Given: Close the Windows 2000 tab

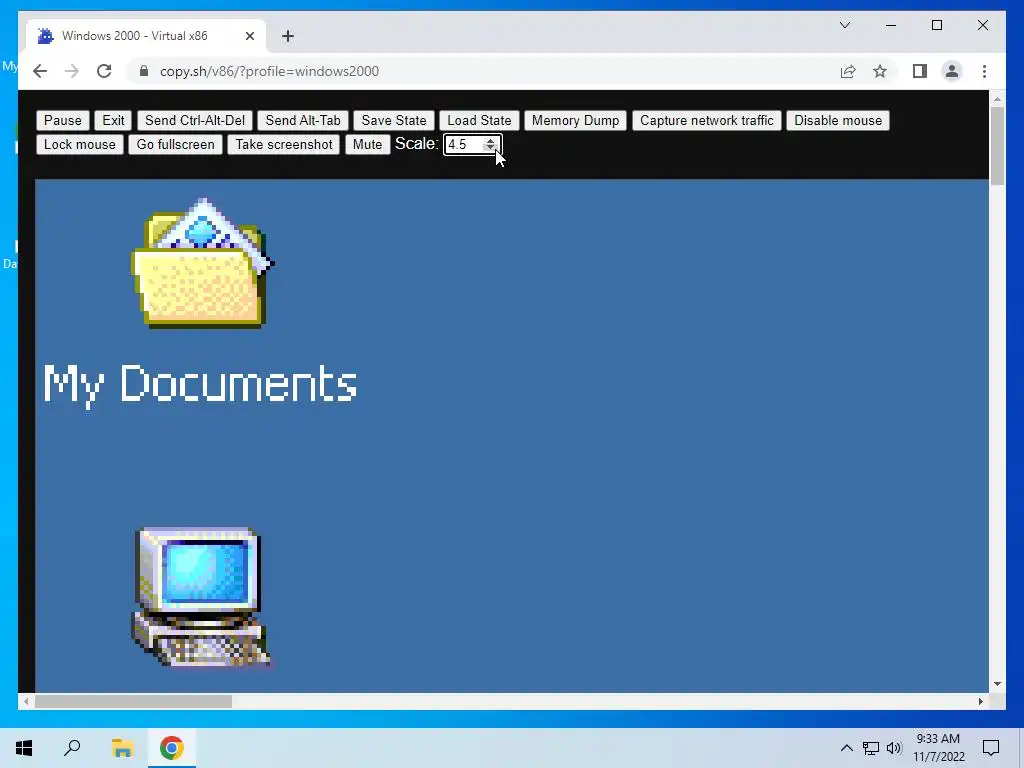Looking at the screenshot, I should pos(249,36).
